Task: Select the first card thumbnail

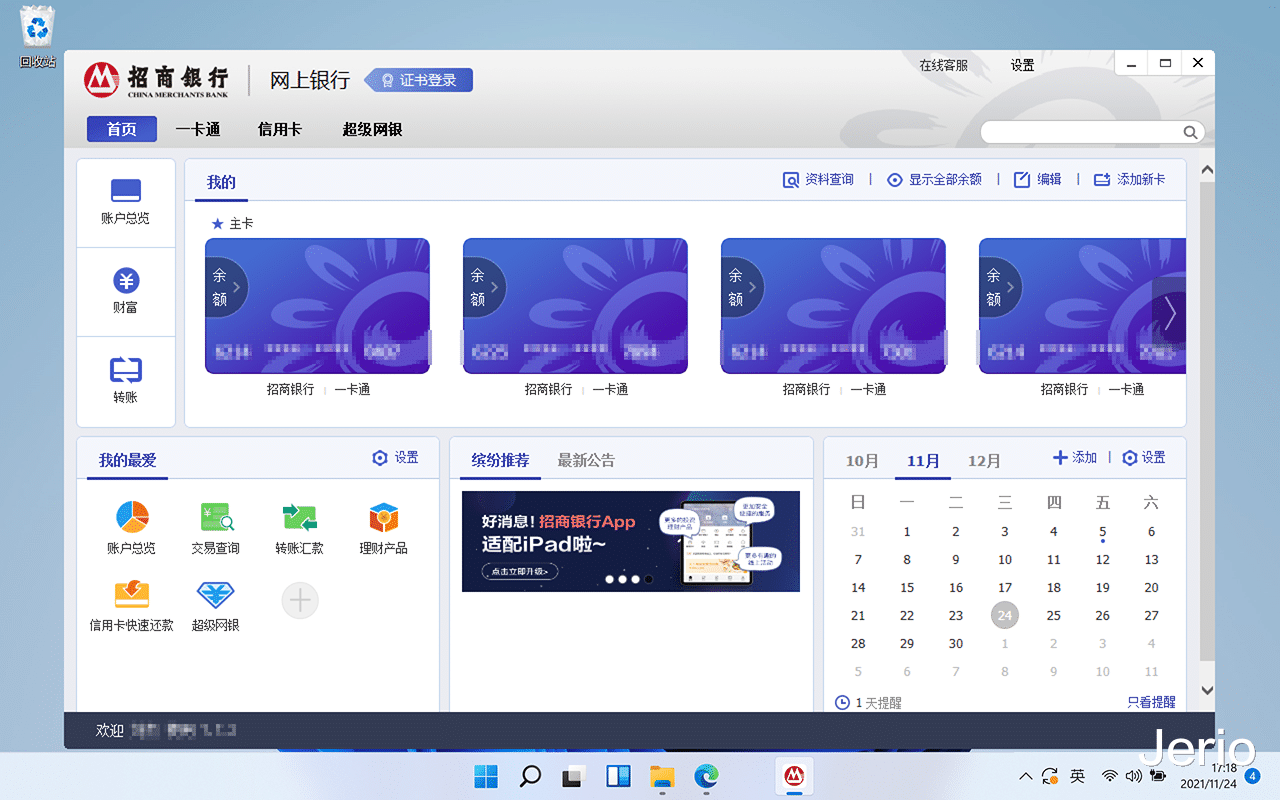Action: pyautogui.click(x=317, y=306)
